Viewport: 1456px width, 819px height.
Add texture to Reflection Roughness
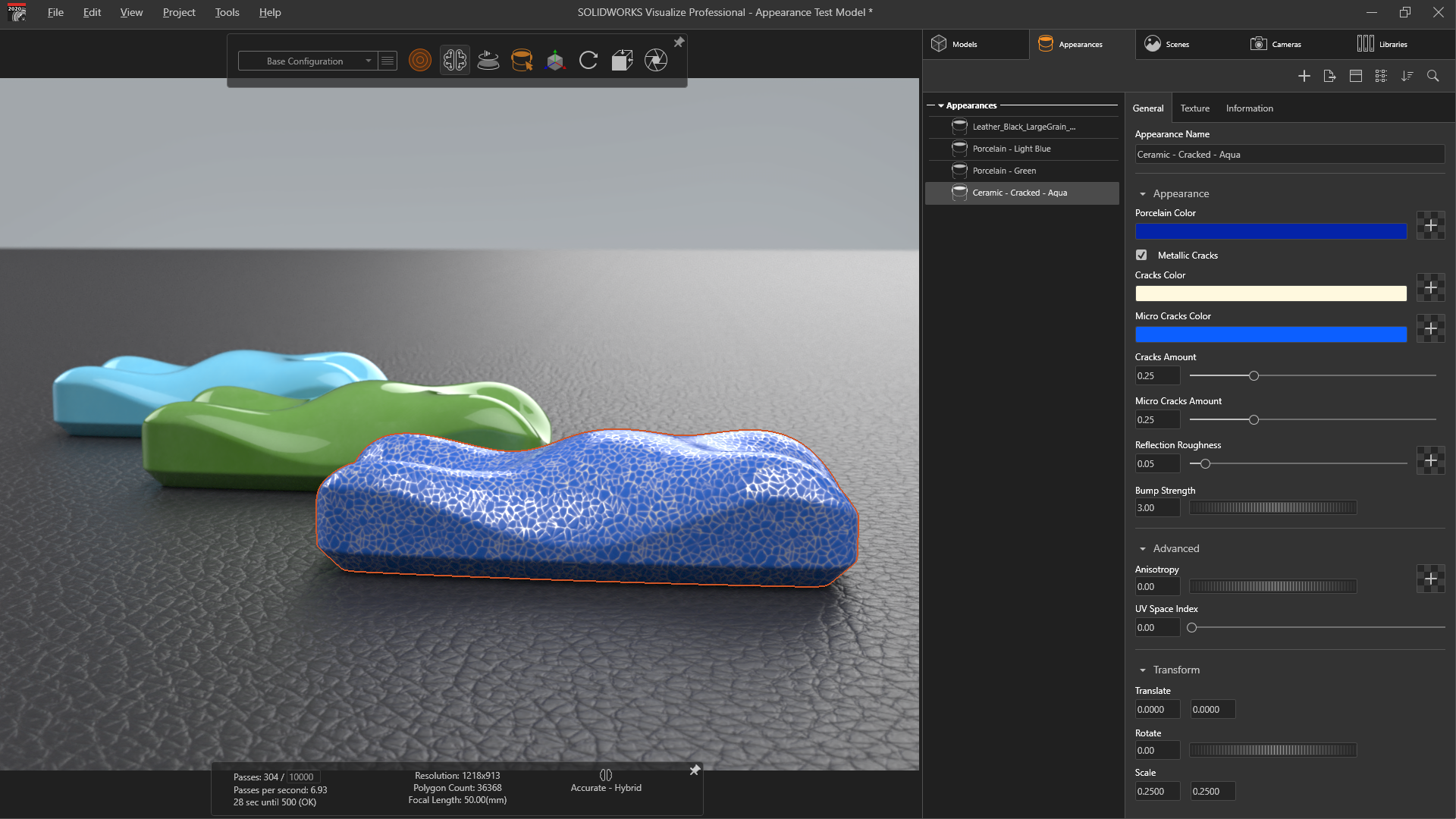pyautogui.click(x=1430, y=460)
